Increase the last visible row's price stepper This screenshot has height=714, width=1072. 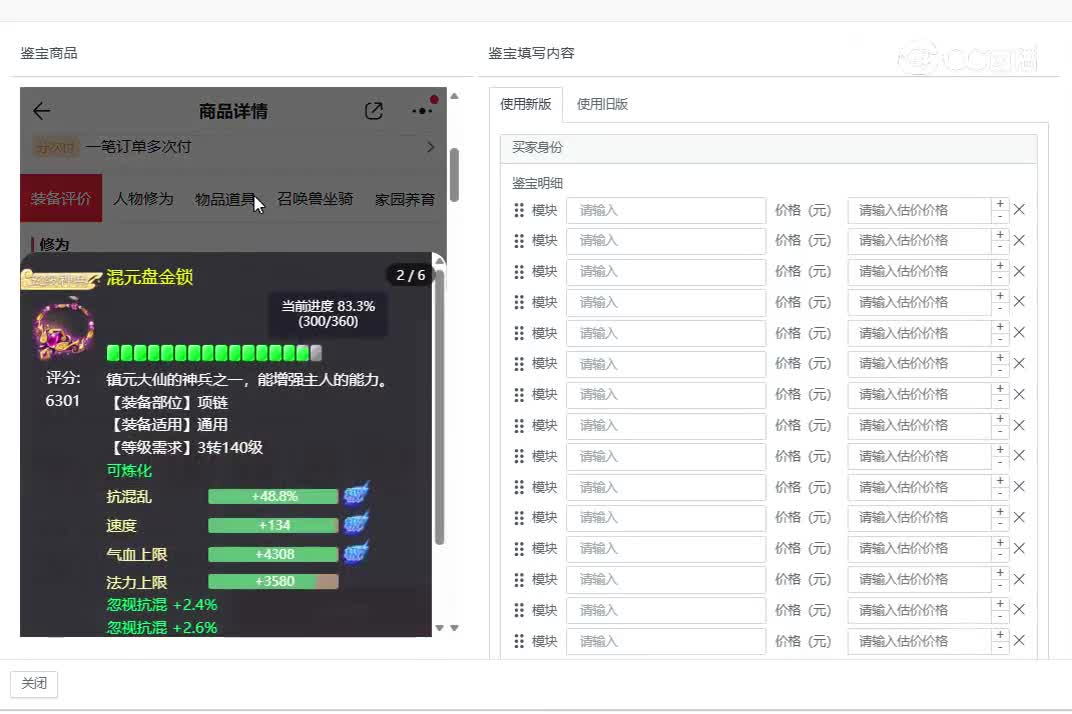click(1000, 635)
